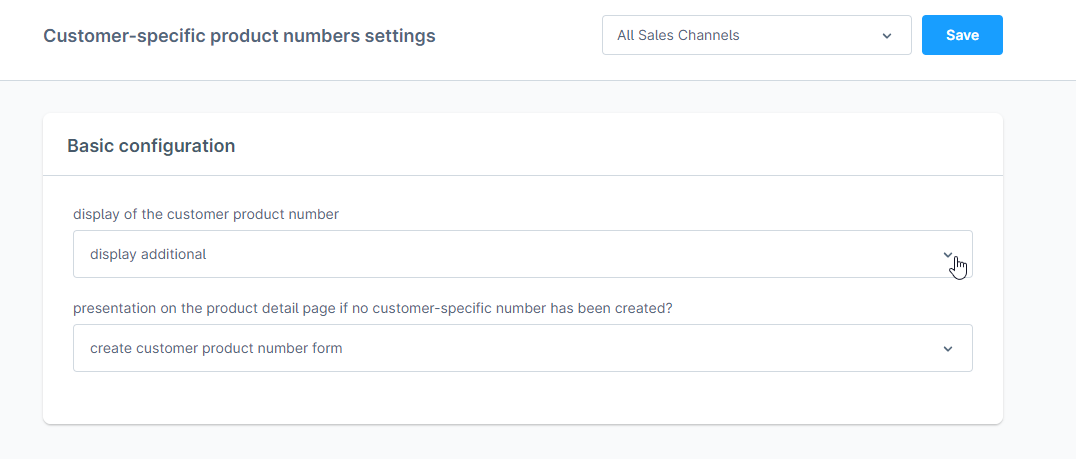This screenshot has width=1076, height=459.
Task: Click the "display additional" selected value
Action: tap(148, 254)
